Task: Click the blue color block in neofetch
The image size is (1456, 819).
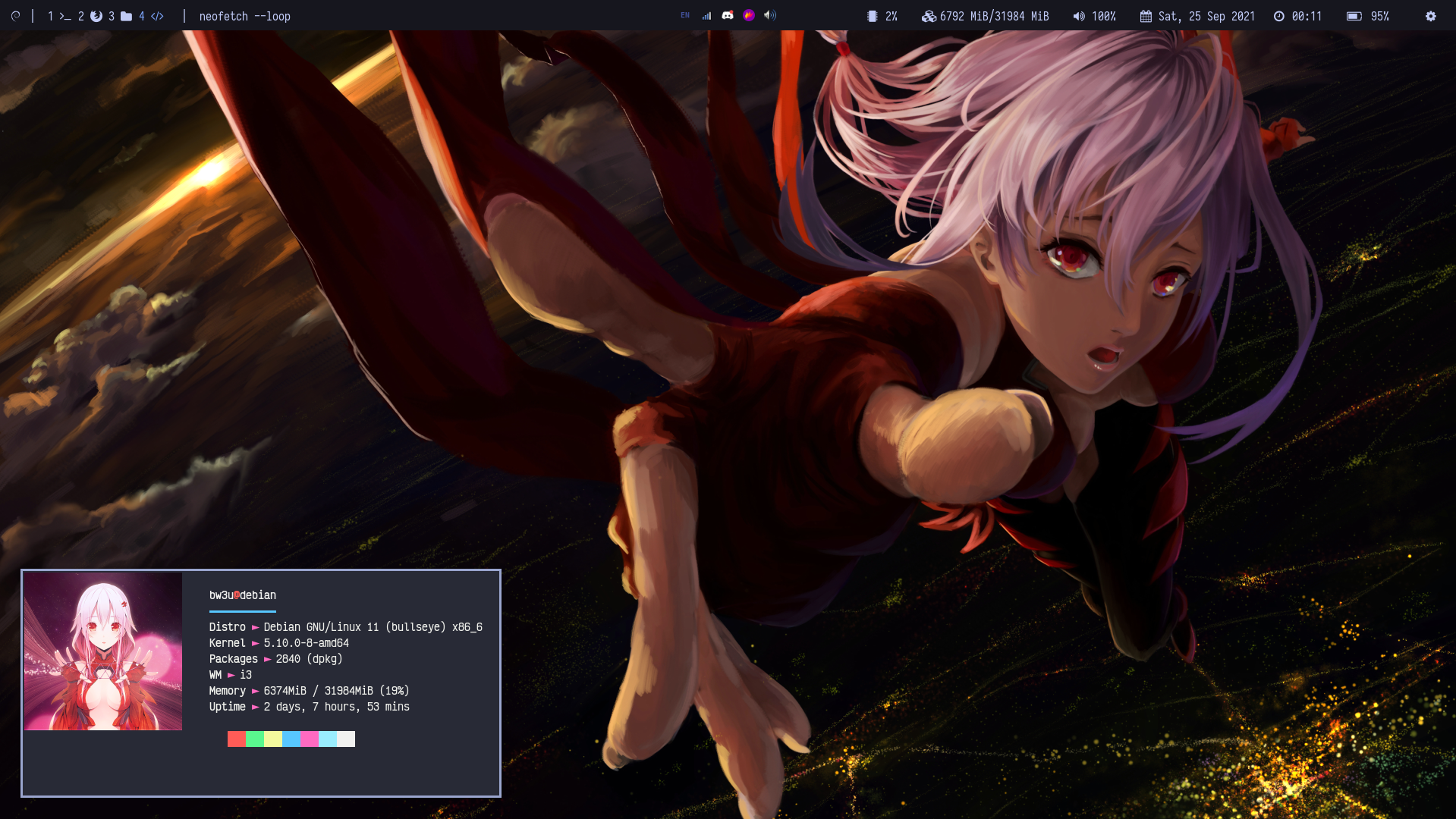Action: pyautogui.click(x=291, y=739)
